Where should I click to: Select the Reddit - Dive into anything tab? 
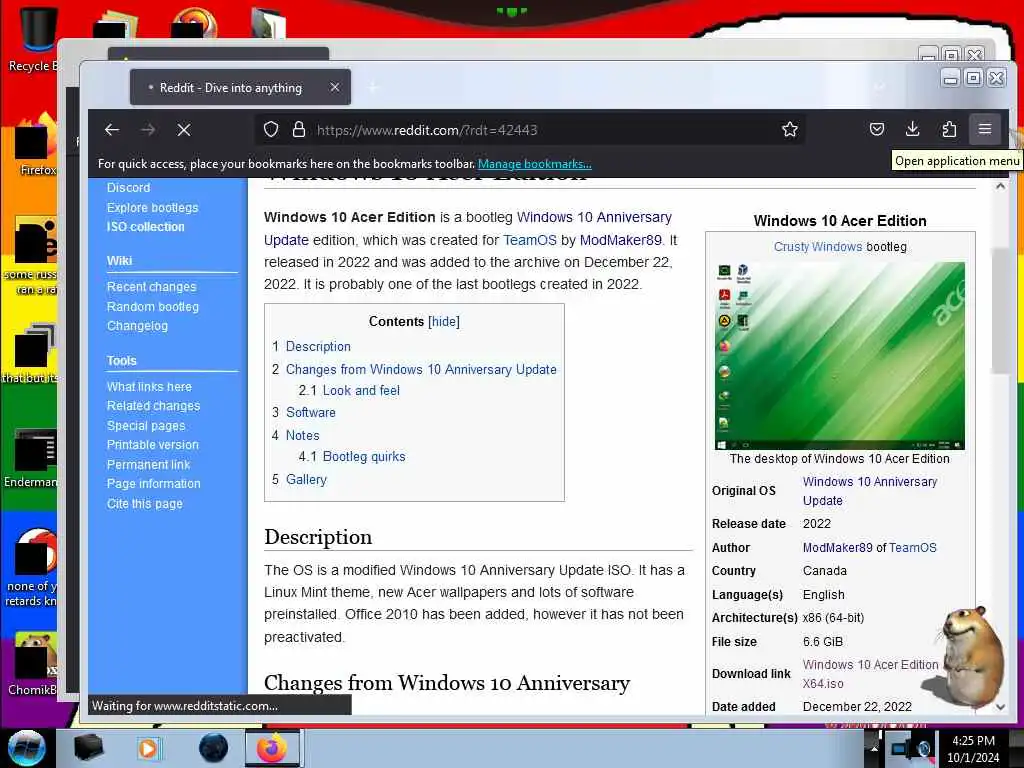point(240,87)
